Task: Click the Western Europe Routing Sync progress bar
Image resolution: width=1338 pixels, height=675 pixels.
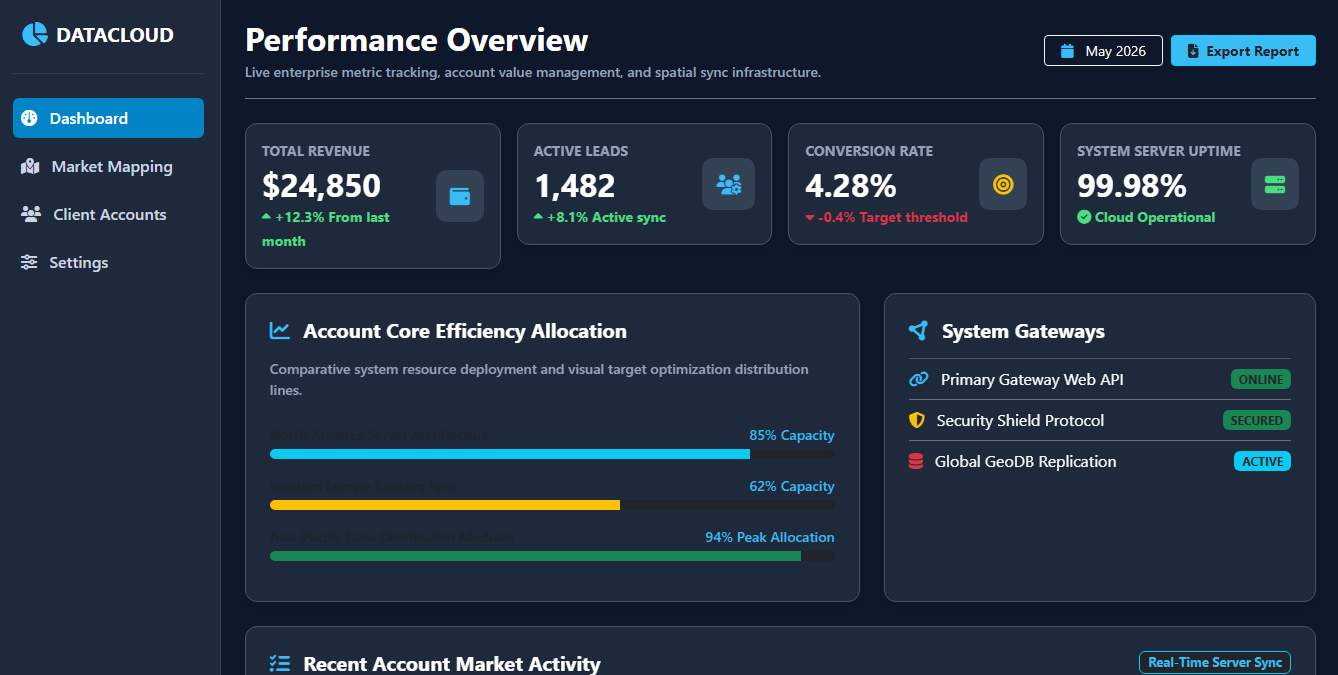Action: point(552,505)
